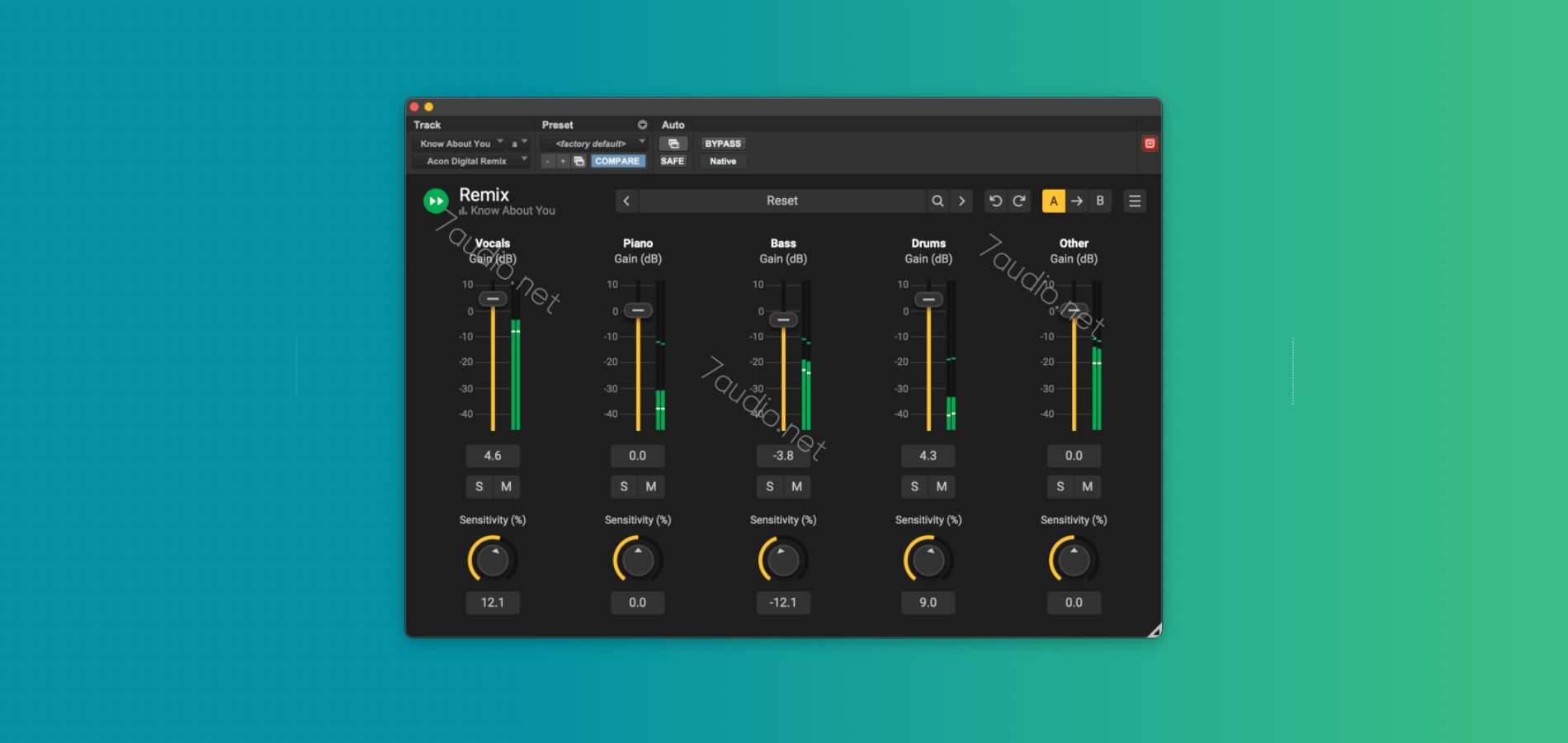The image size is (1568, 743).
Task: Click the Vocals gain fader handle
Action: [x=493, y=299]
